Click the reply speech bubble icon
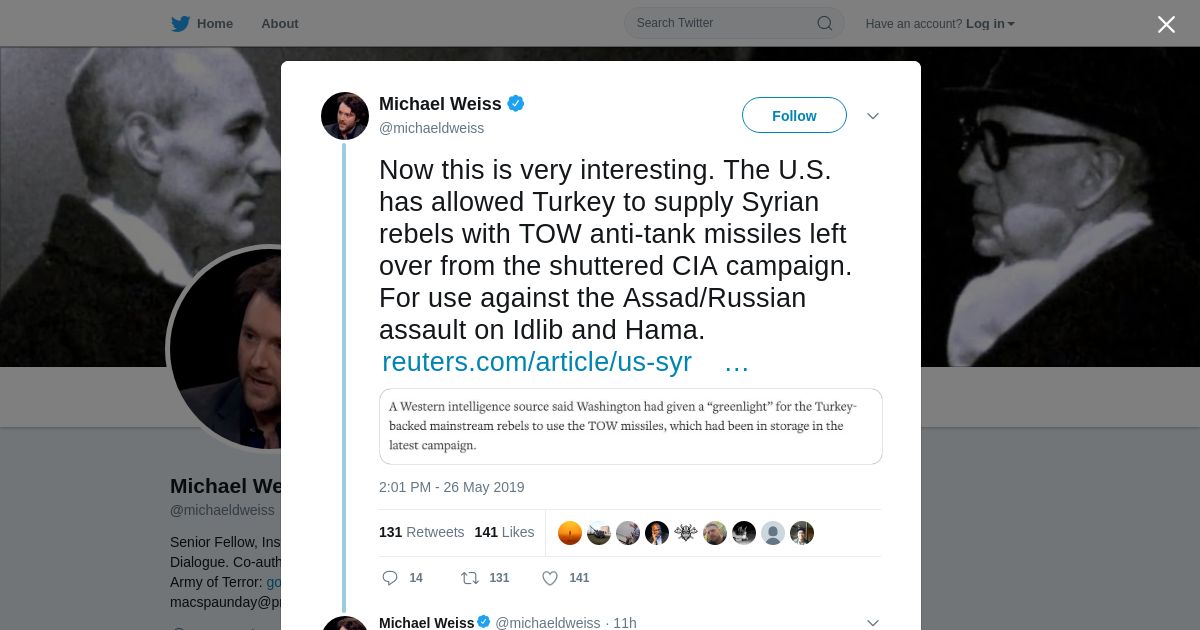Viewport: 1200px width, 630px height. click(390, 578)
